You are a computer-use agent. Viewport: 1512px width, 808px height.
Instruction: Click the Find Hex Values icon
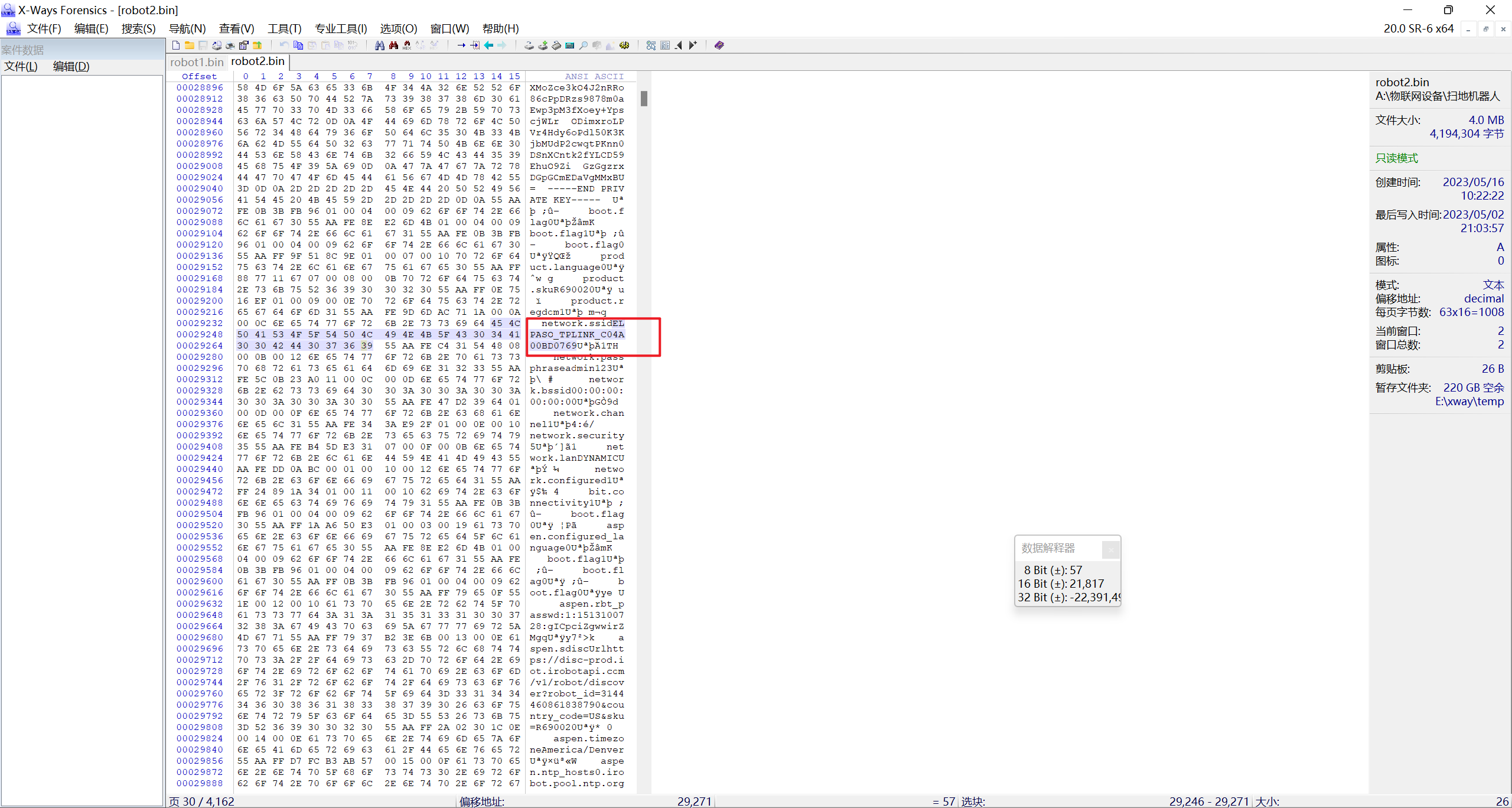pos(407,45)
